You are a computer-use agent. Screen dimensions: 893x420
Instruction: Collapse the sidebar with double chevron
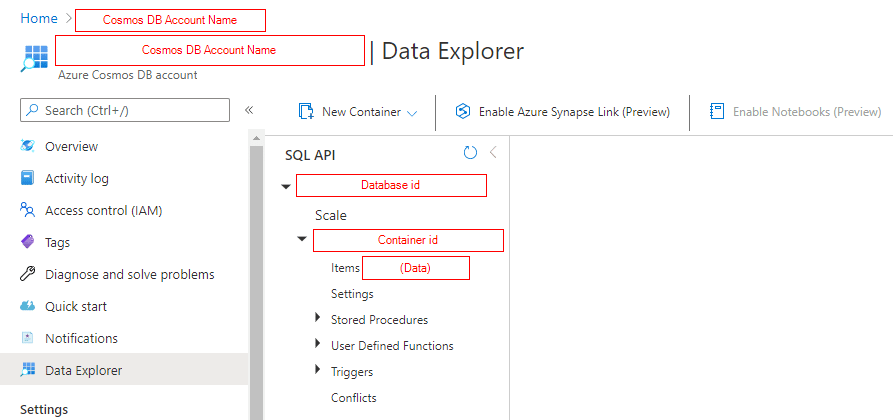tap(249, 110)
